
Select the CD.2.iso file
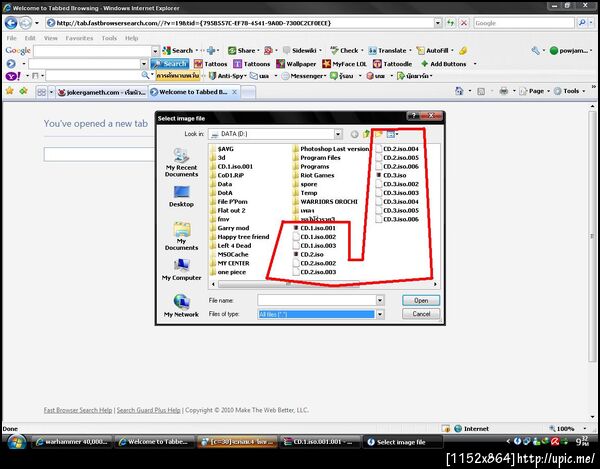(308, 254)
